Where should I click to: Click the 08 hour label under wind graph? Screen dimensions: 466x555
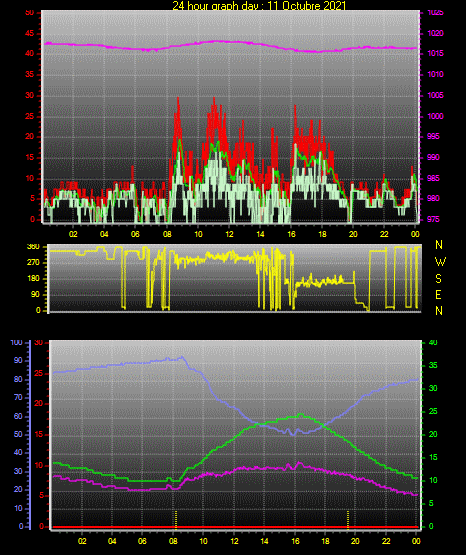[x=167, y=234]
